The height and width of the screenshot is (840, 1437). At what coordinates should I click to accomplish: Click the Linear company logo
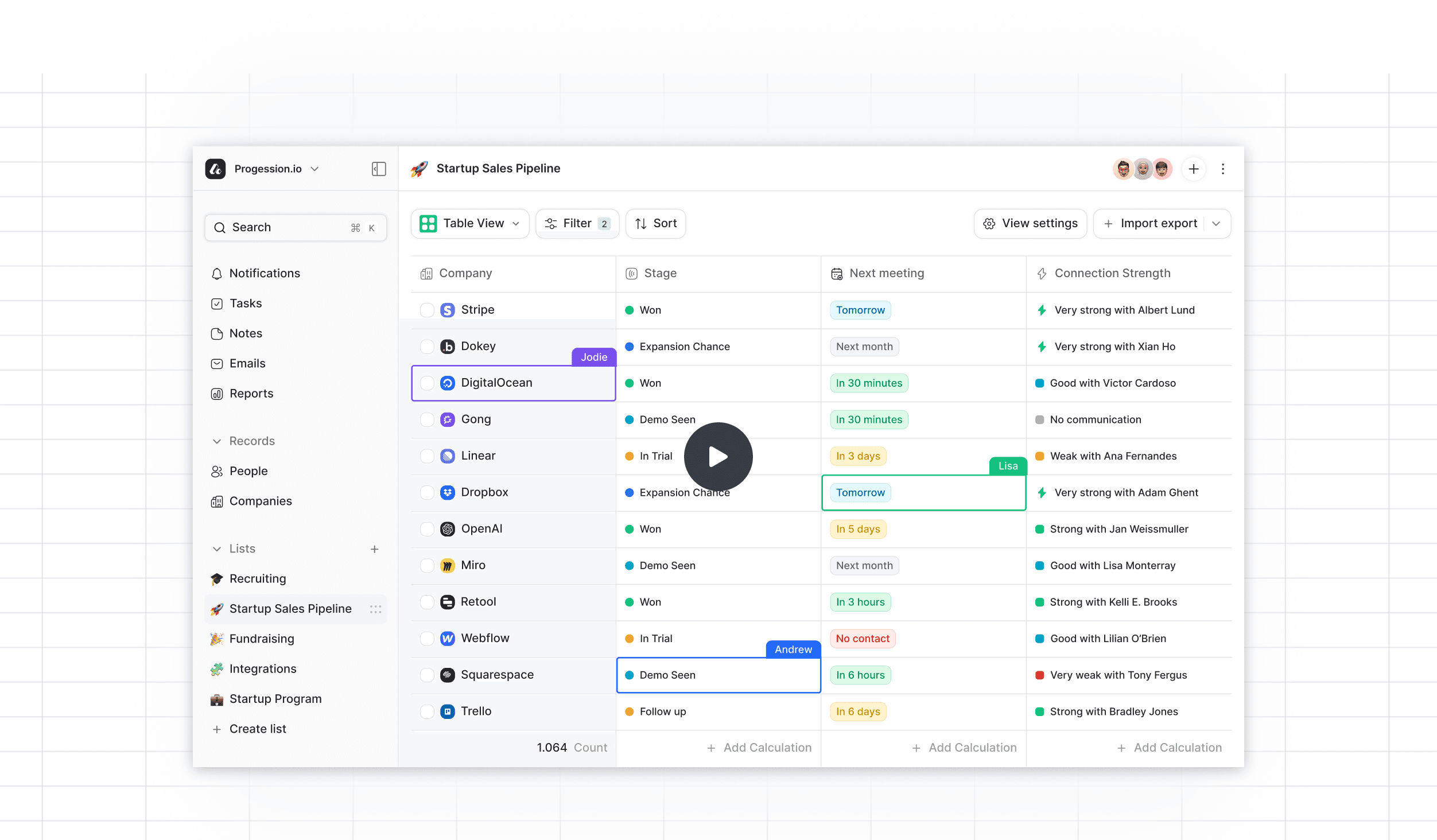point(448,456)
